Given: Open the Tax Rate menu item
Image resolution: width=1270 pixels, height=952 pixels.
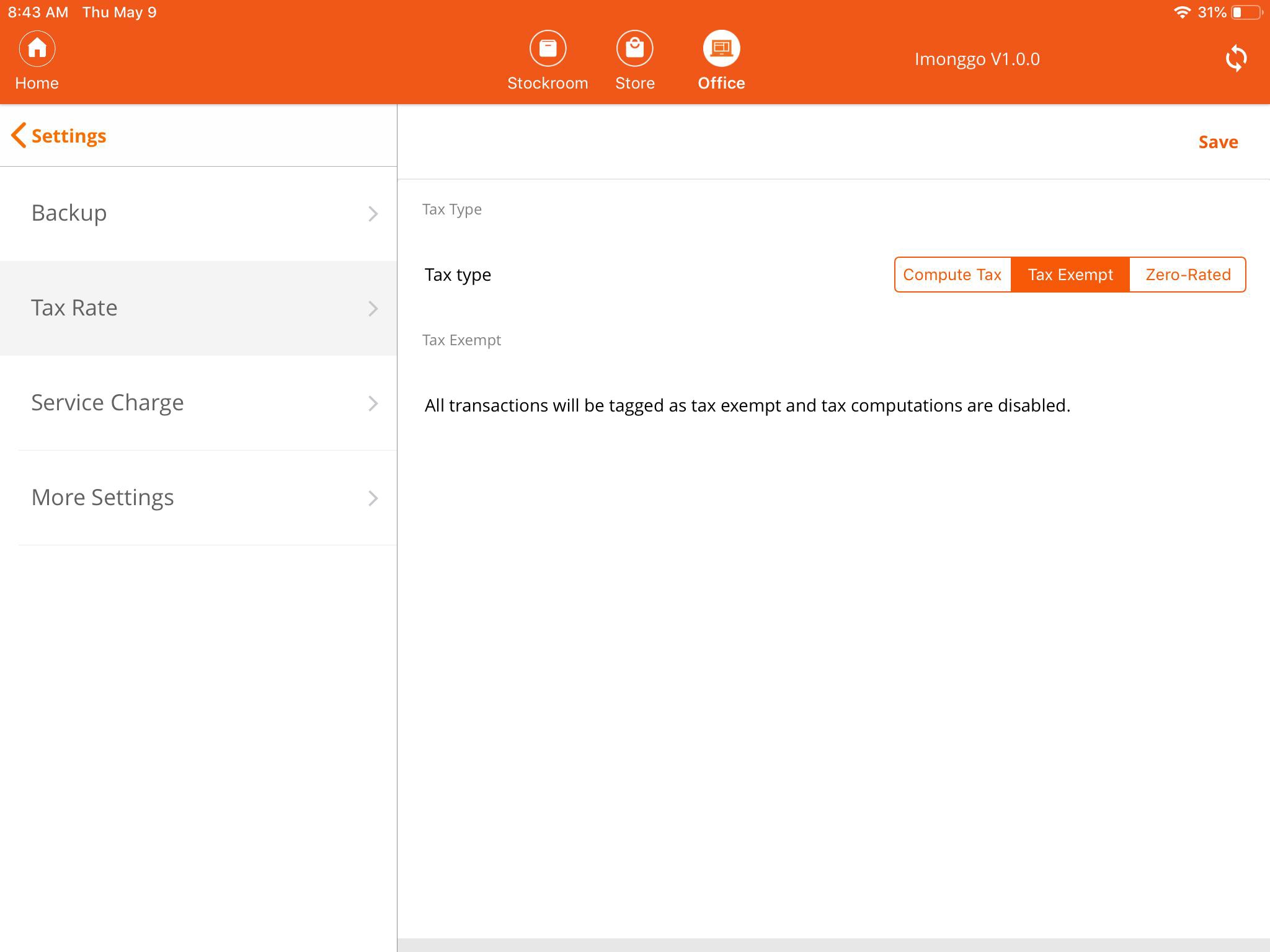Looking at the screenshot, I should [74, 308].
